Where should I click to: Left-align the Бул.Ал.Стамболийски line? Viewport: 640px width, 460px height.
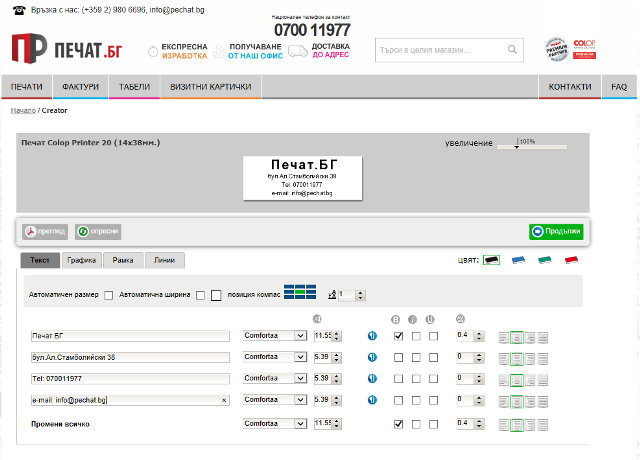504,359
